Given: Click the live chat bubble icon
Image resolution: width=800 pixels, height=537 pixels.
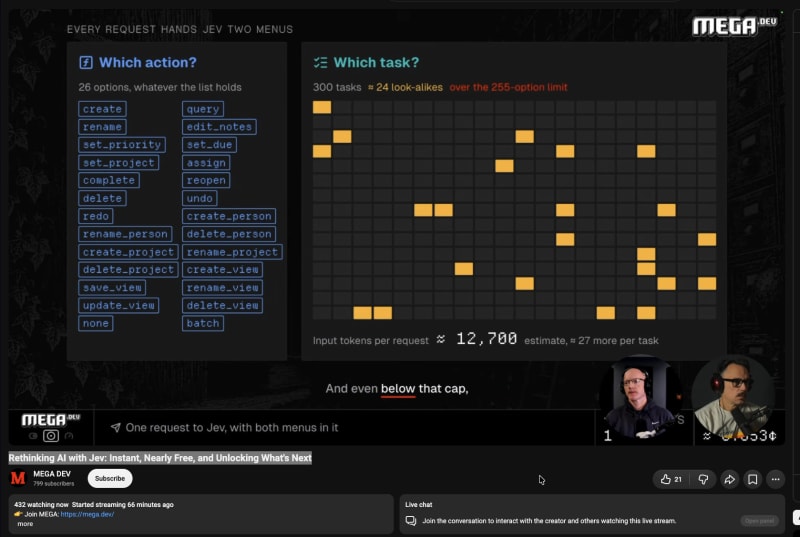Looking at the screenshot, I should [x=411, y=521].
